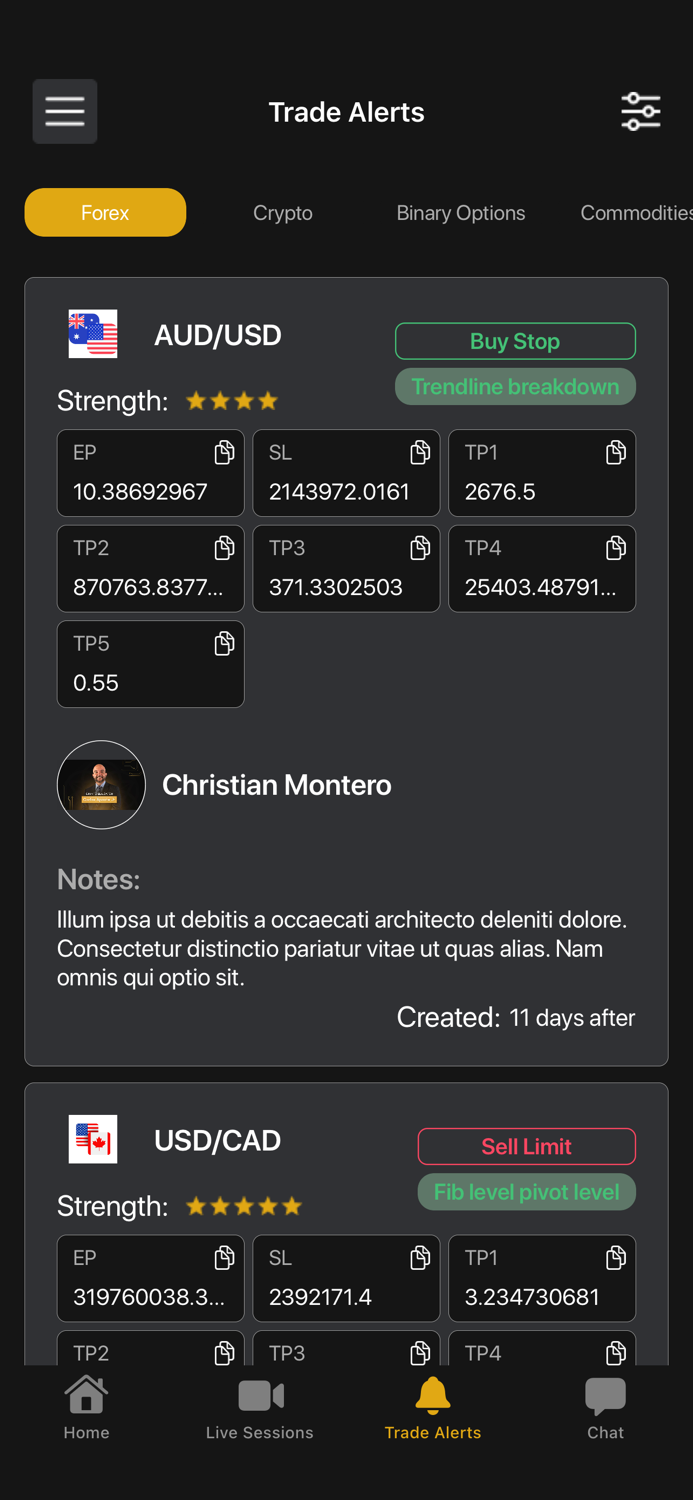Select the Forex category tab

(105, 213)
